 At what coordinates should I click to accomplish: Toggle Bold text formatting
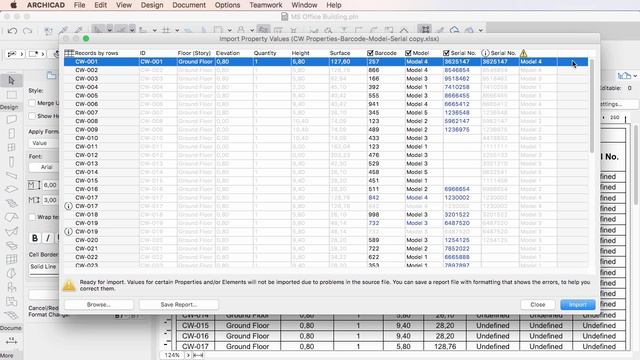35,238
